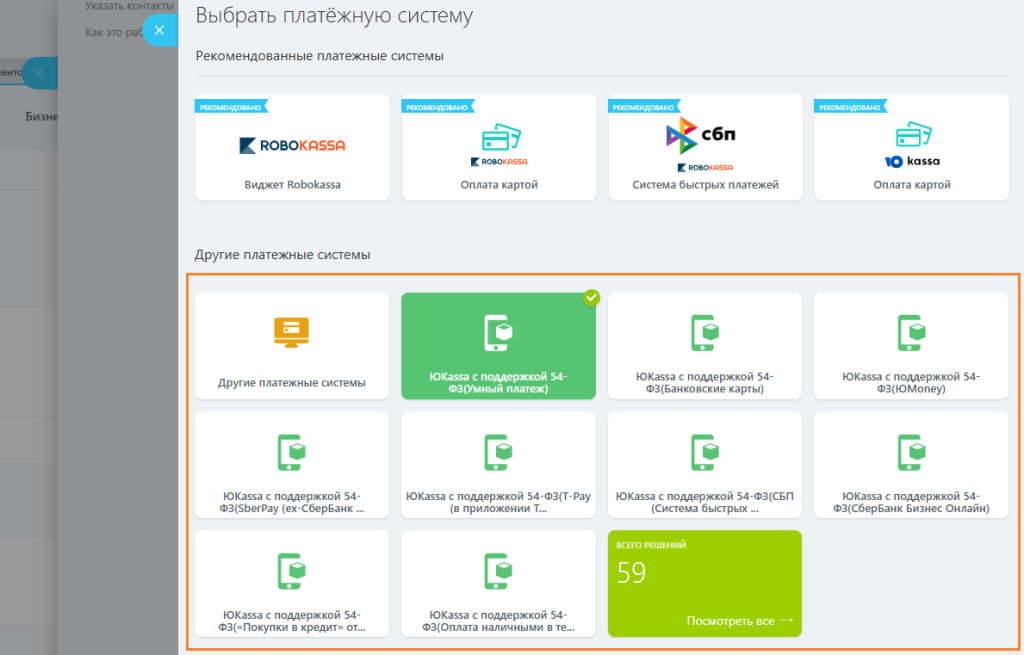Select ЮKassa 54-ФЗ (ЮMoney) tile
1024x655 pixels.
(x=911, y=346)
